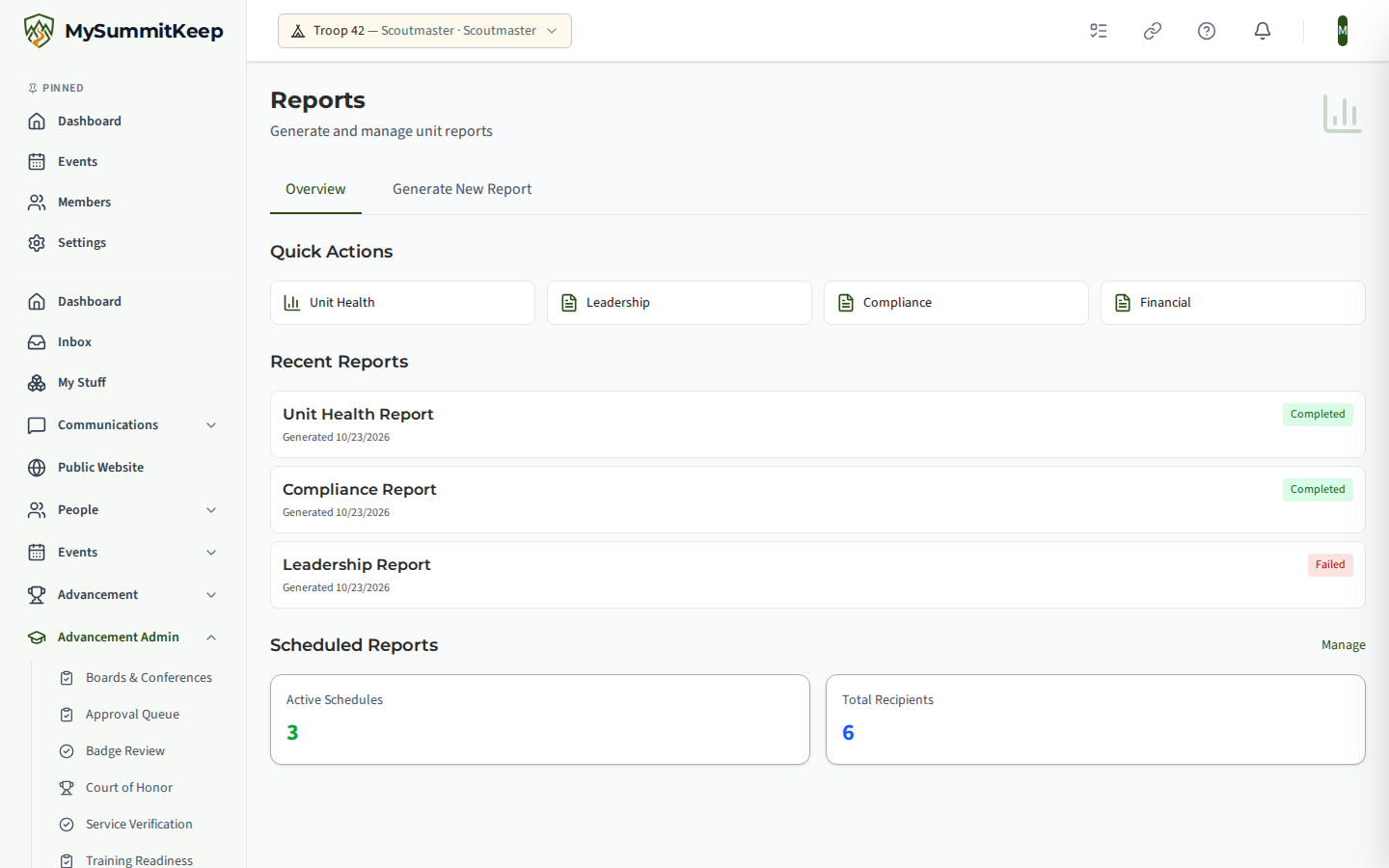The height and width of the screenshot is (868, 1389).
Task: Click the Active Schedules card
Action: (540, 719)
